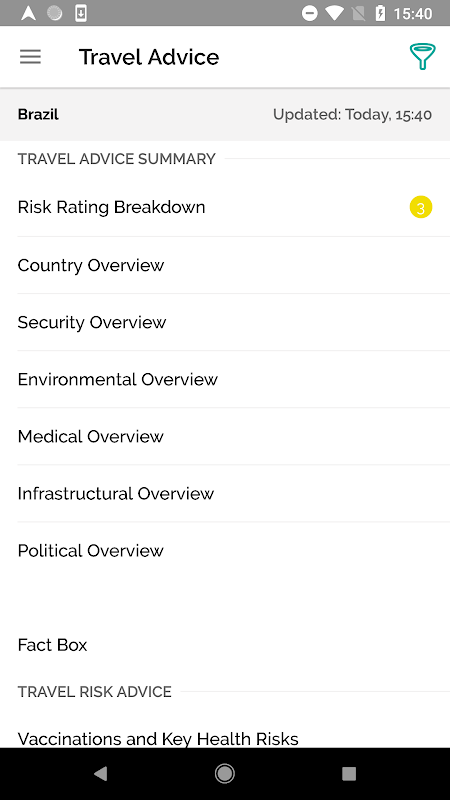Open Risk Rating Breakdown
Viewport: 450px width, 800px height.
pos(225,208)
